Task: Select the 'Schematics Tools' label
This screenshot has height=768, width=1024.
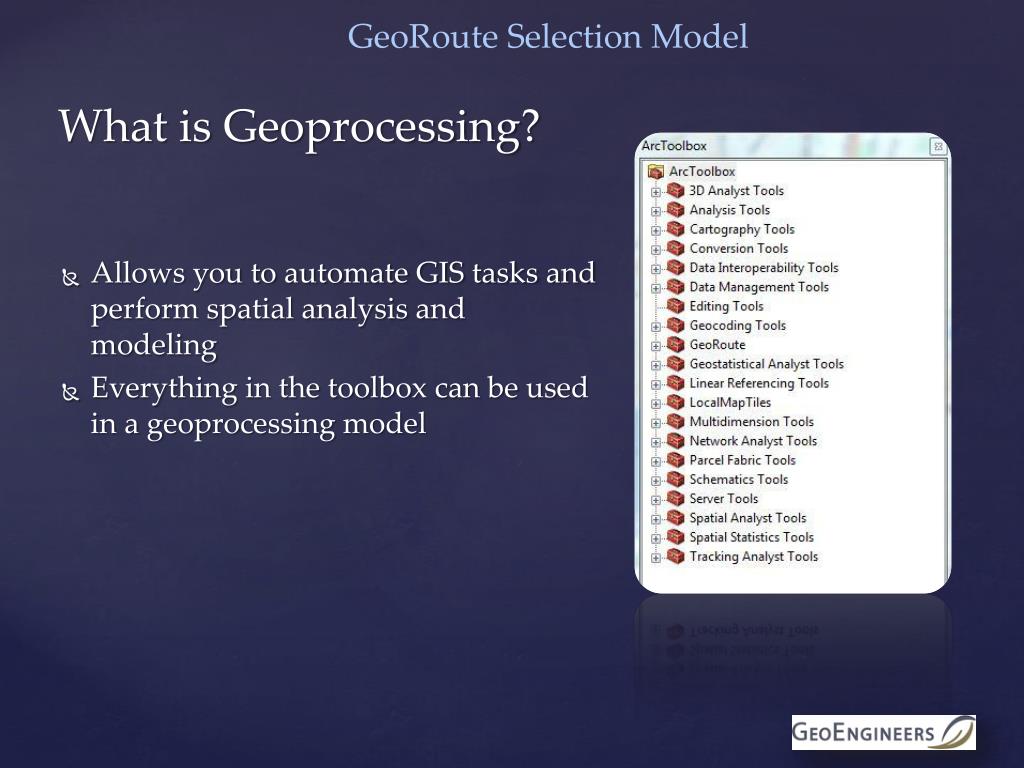Action: click(x=739, y=479)
